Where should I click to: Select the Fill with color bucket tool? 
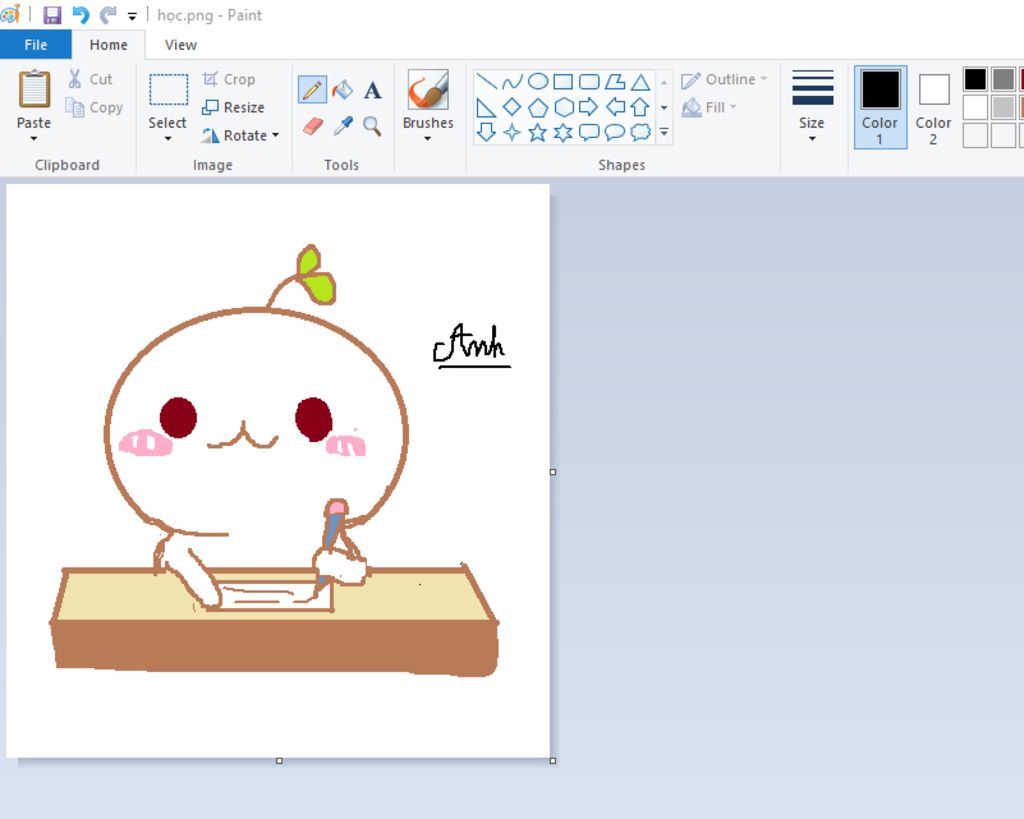tap(342, 89)
